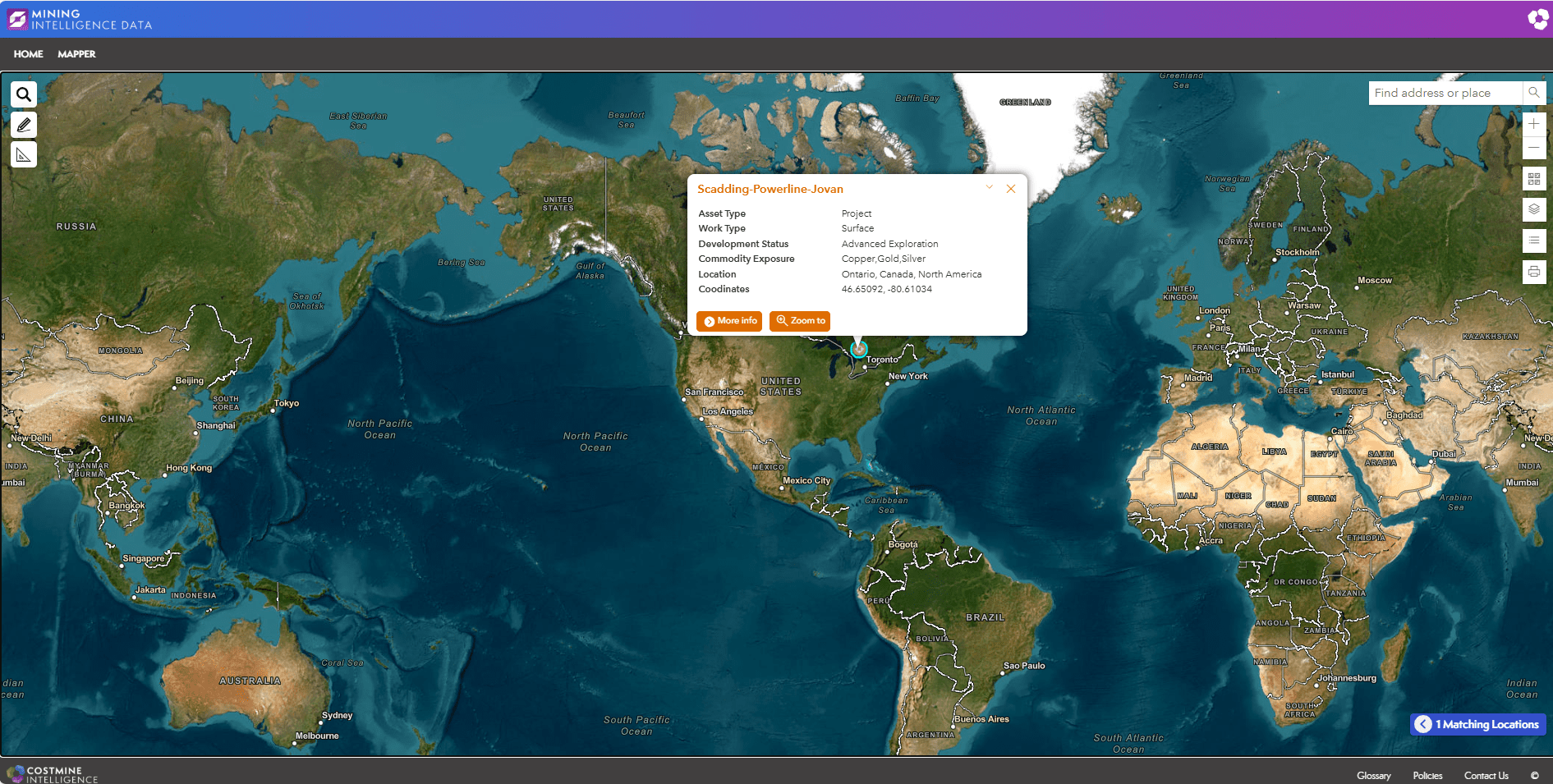This screenshot has width=1553, height=784.
Task: Open the legend list icon
Action: [1534, 241]
